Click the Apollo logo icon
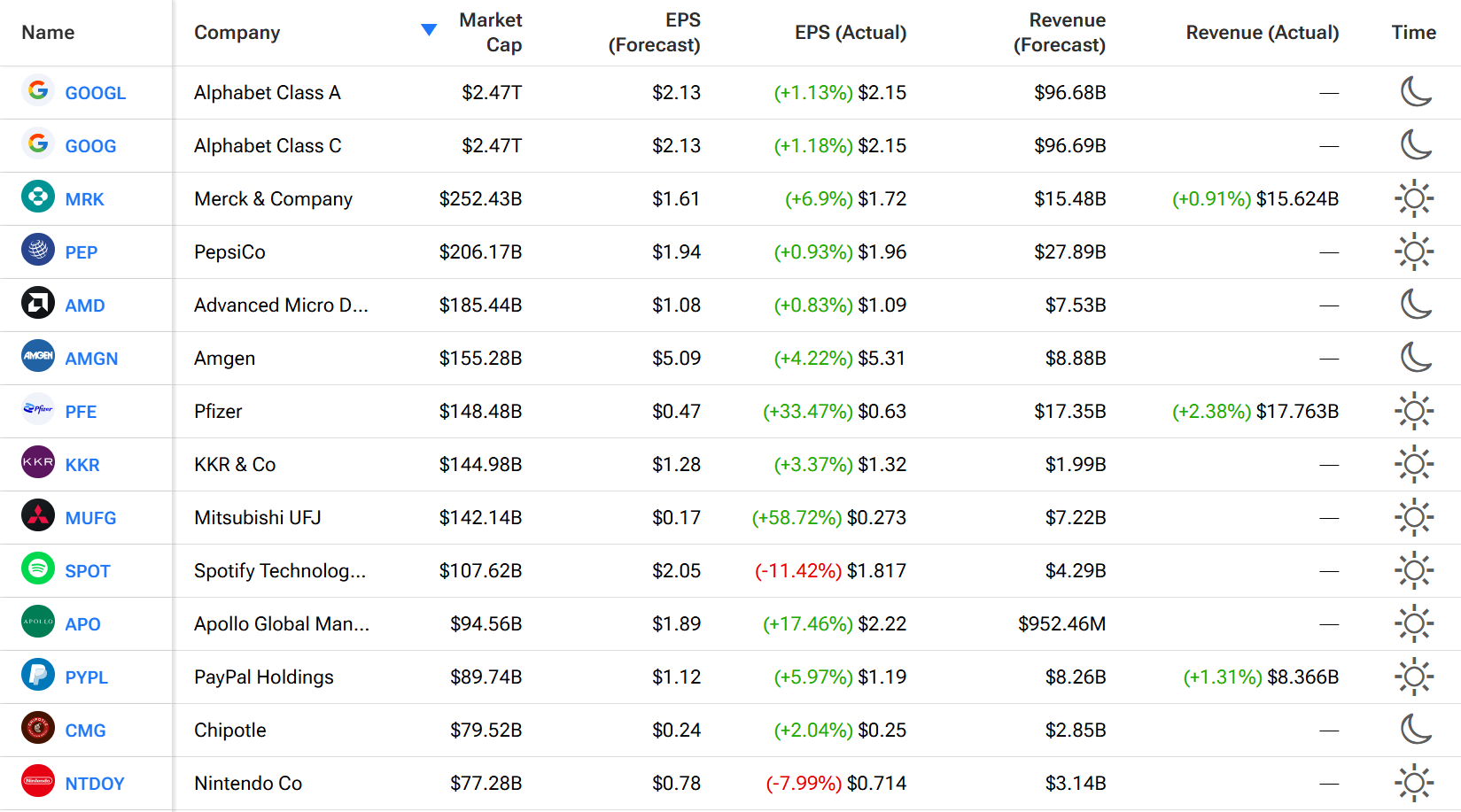 pyautogui.click(x=38, y=622)
